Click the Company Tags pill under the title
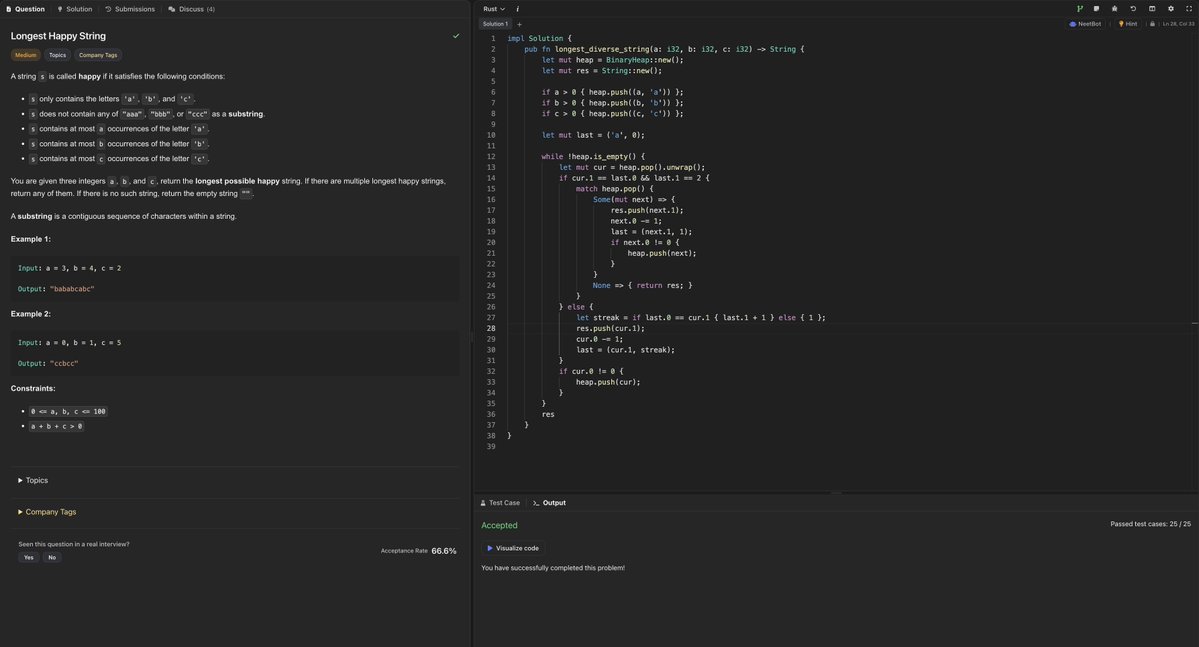The height and width of the screenshot is (647, 1199). click(x=98, y=55)
